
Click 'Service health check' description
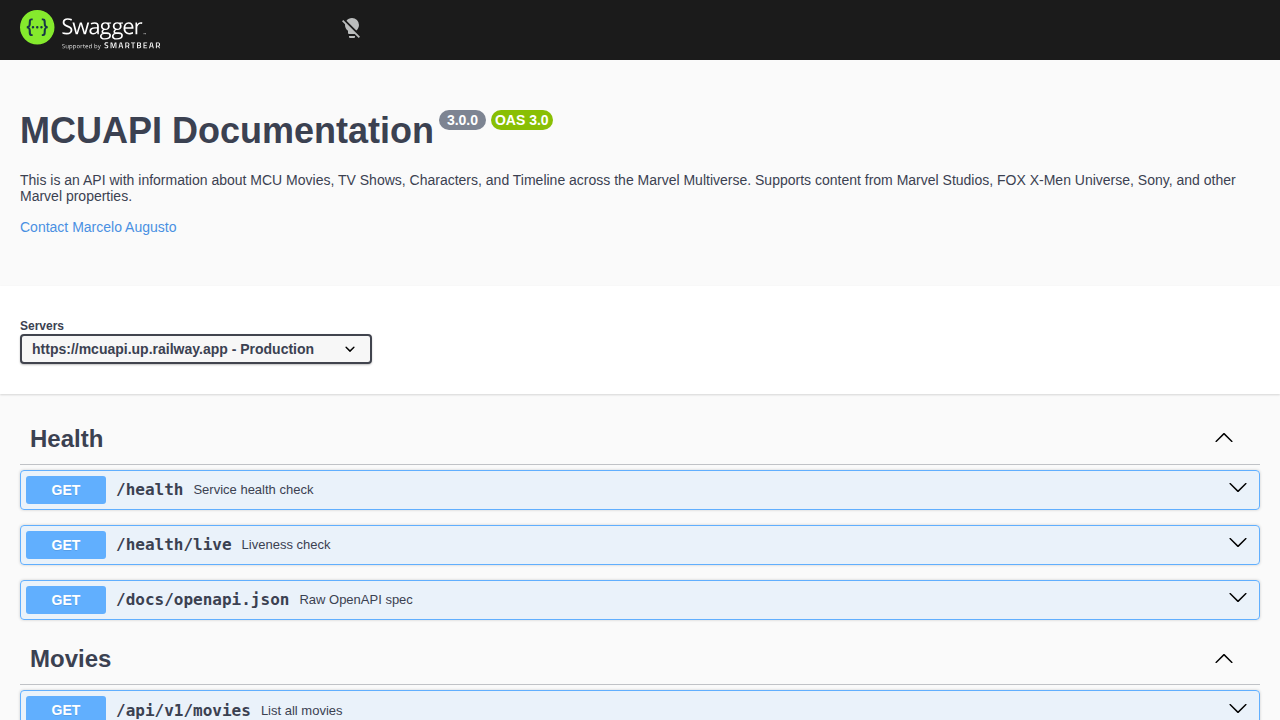(x=253, y=490)
